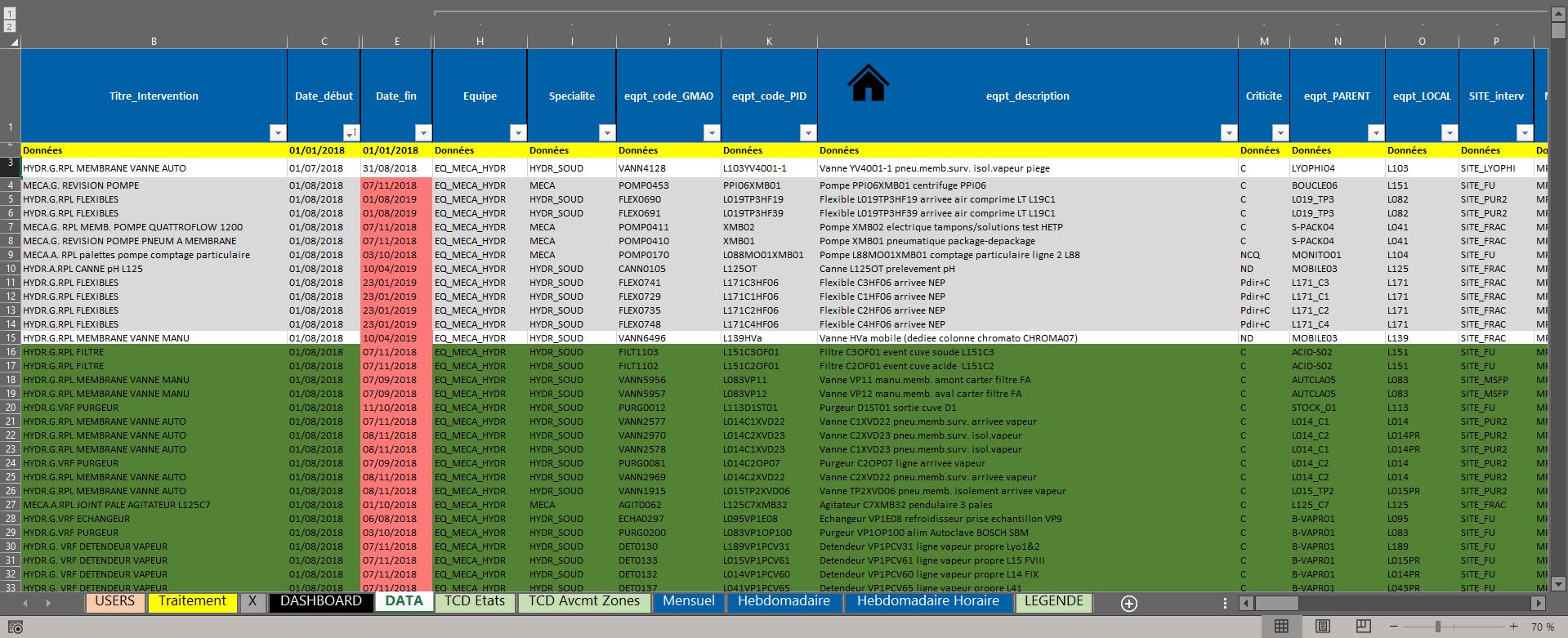Open the Titre_Intervention filter dropdown
The height and width of the screenshot is (638, 1568).
[278, 133]
